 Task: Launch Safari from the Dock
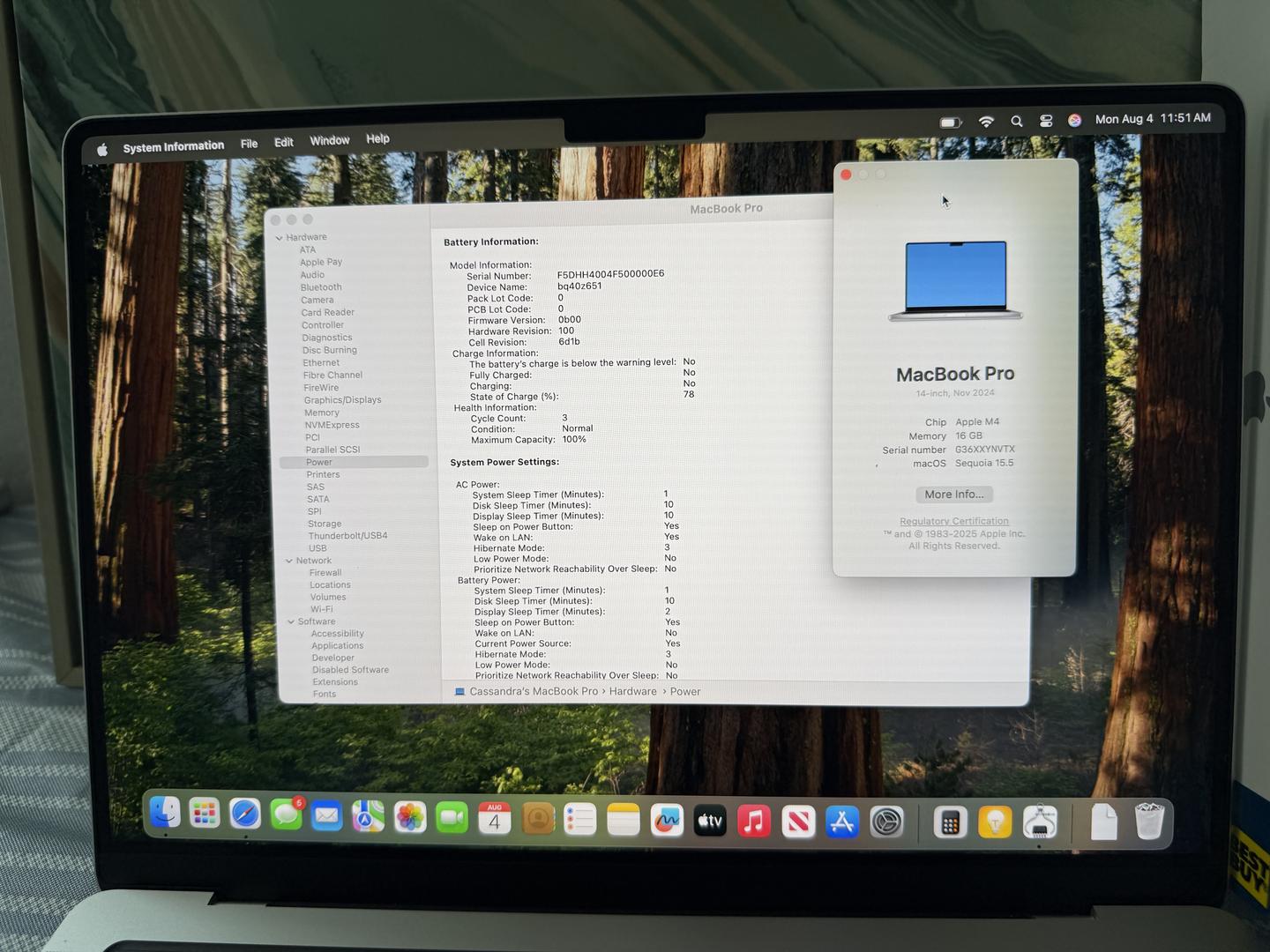(245, 814)
